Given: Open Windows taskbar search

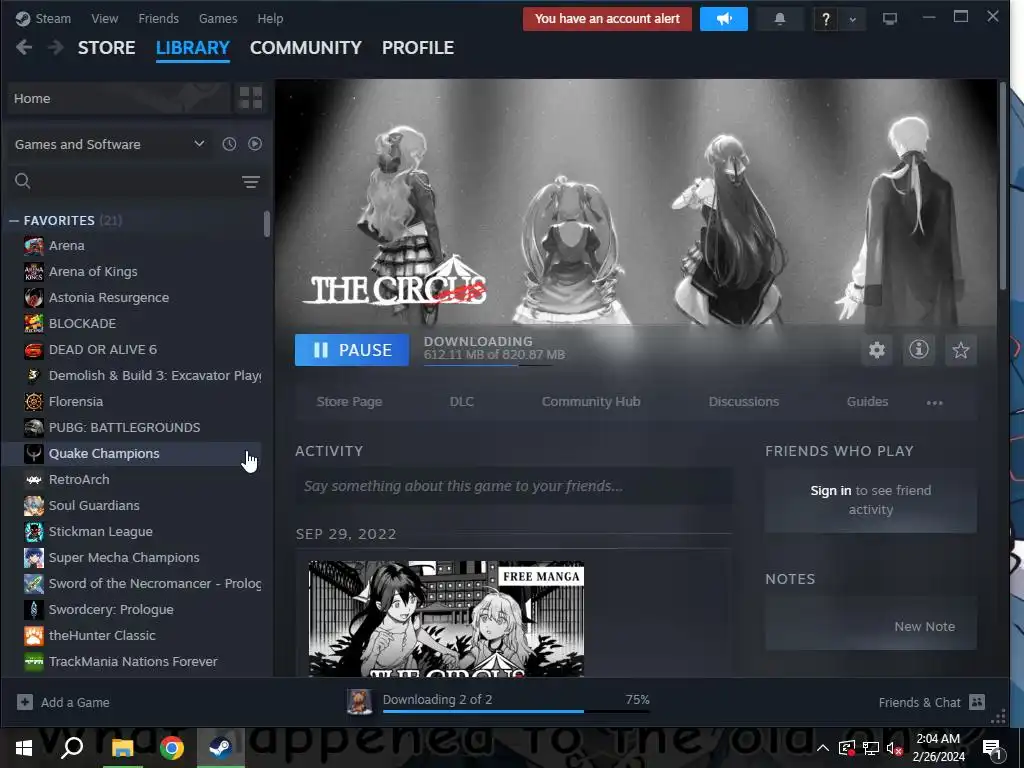Looking at the screenshot, I should click(x=72, y=748).
